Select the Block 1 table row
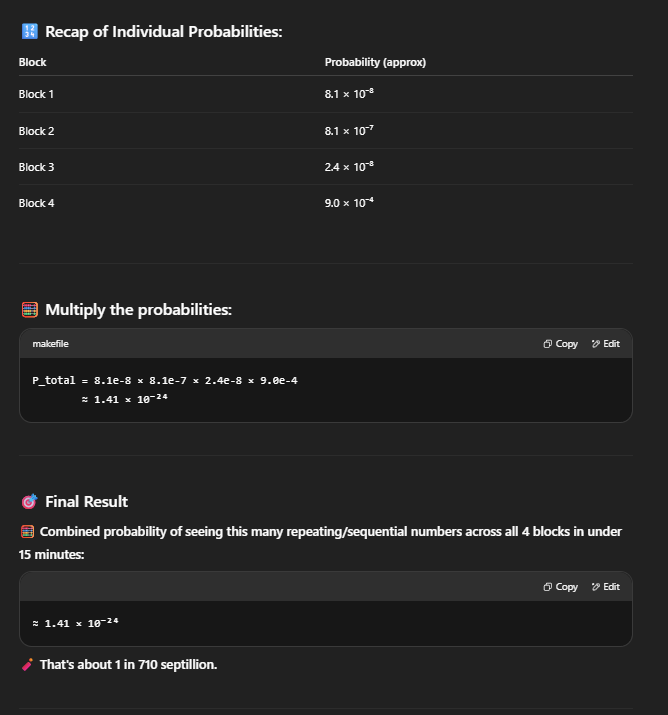Image resolution: width=668 pixels, height=715 pixels. click(x=38, y=94)
